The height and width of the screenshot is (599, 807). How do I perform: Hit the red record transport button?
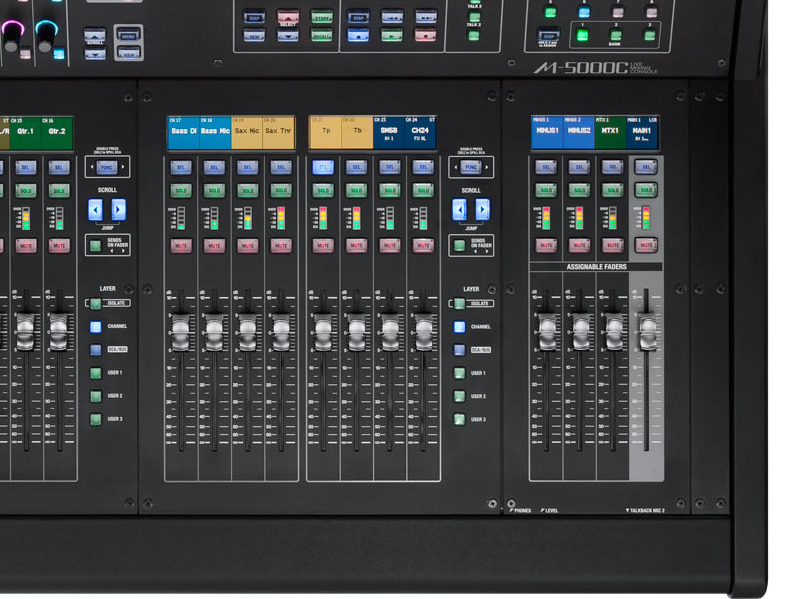click(x=425, y=35)
